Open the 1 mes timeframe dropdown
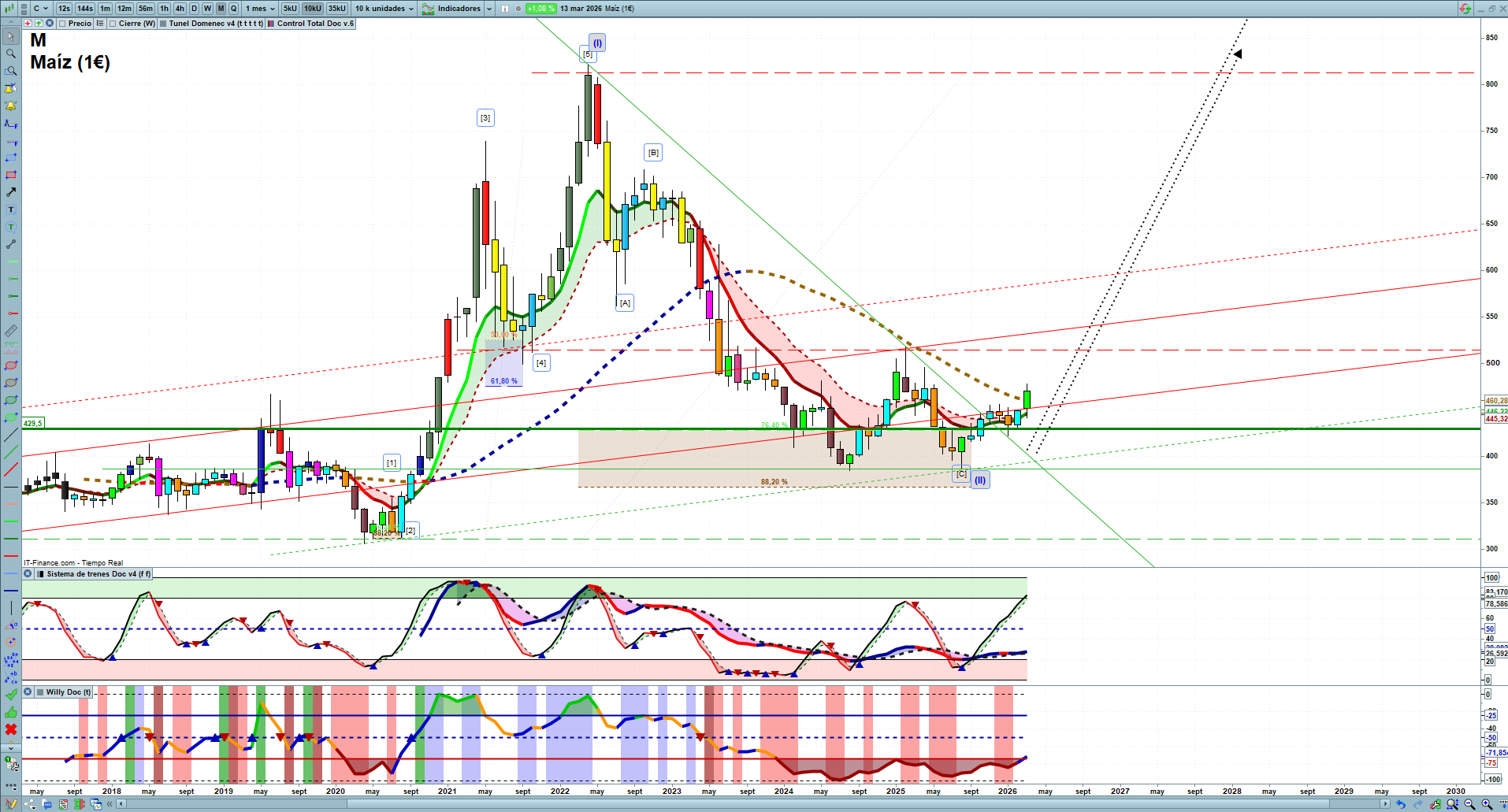Screen dimensions: 1508x812 [260, 9]
